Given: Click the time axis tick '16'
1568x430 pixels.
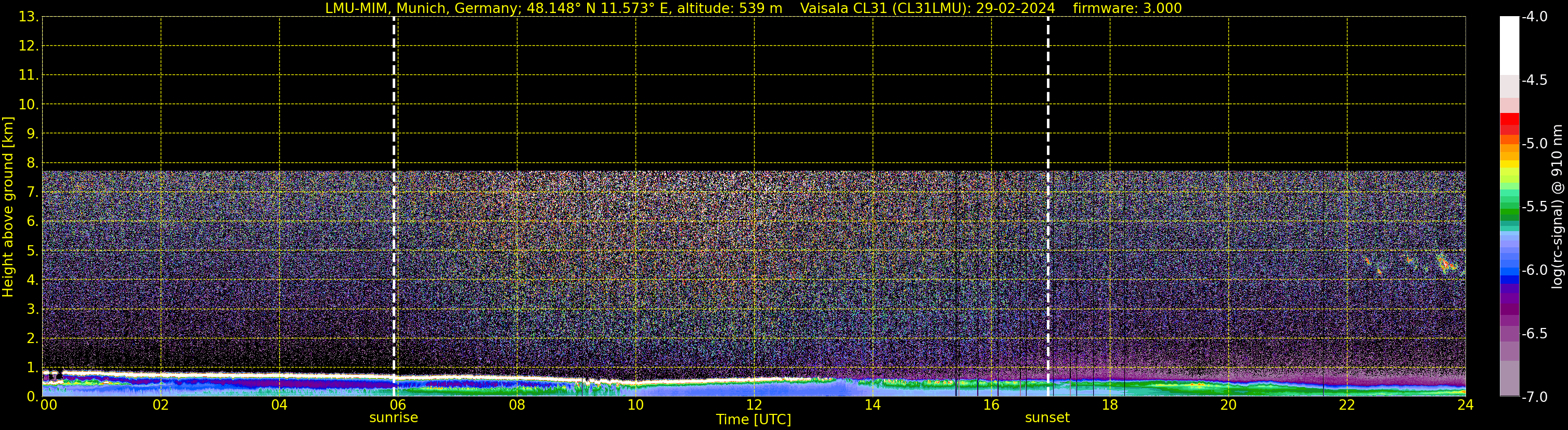Looking at the screenshot, I should [992, 405].
